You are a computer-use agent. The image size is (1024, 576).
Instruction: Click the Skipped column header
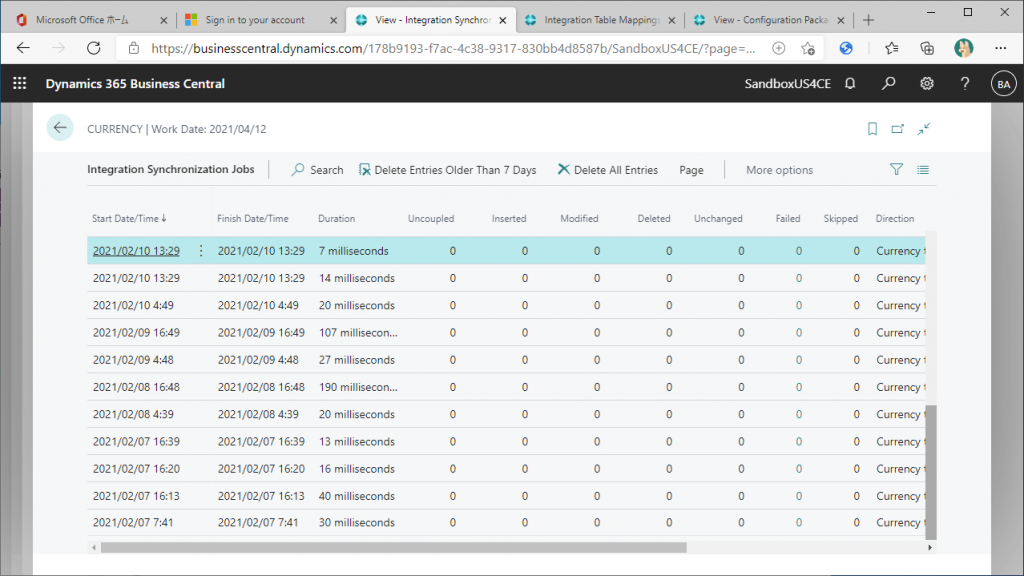pos(840,219)
